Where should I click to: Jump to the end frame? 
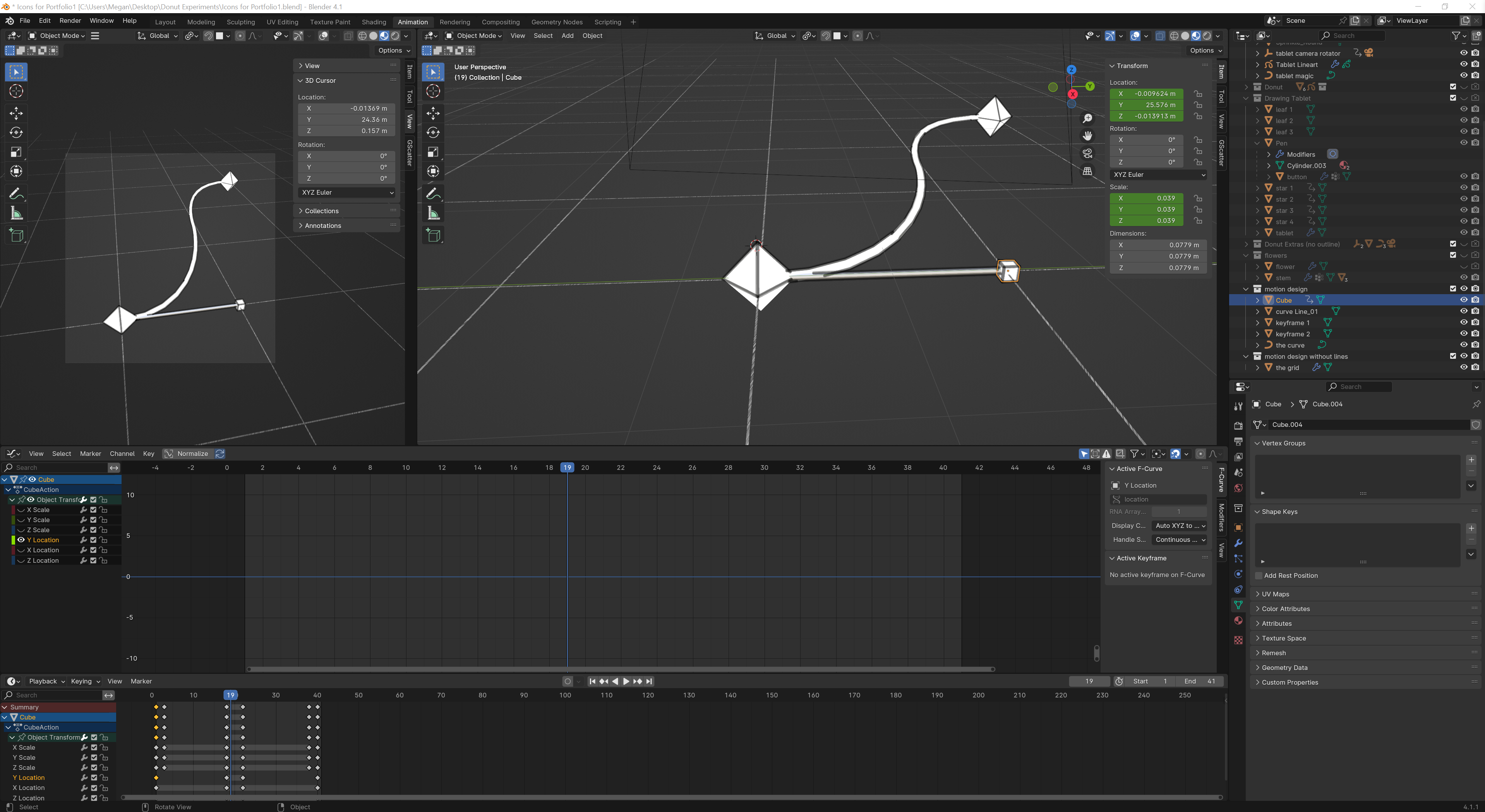pyautogui.click(x=649, y=681)
